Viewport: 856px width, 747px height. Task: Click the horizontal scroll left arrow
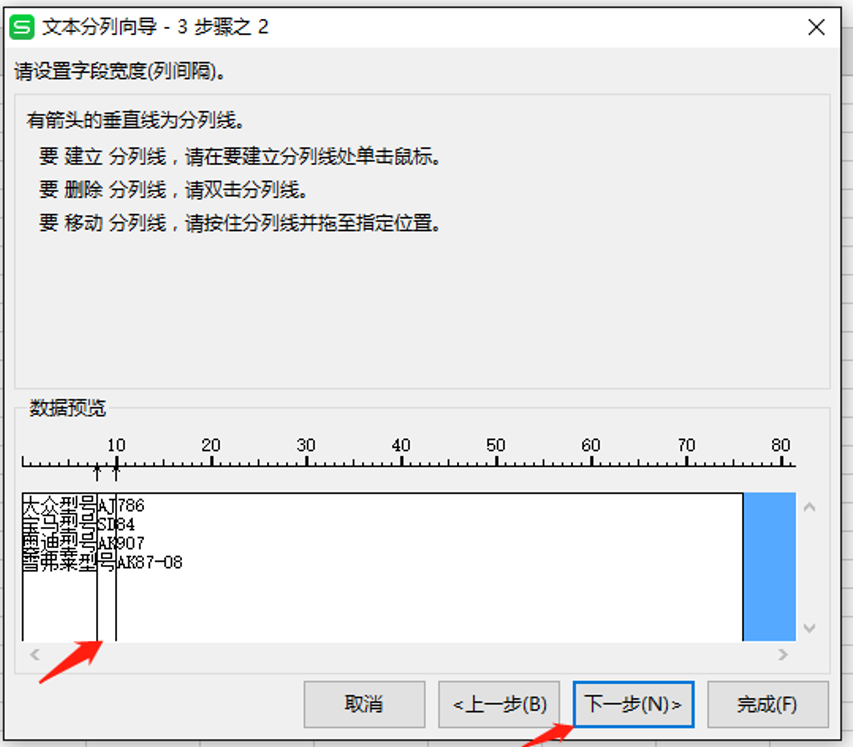(35, 654)
